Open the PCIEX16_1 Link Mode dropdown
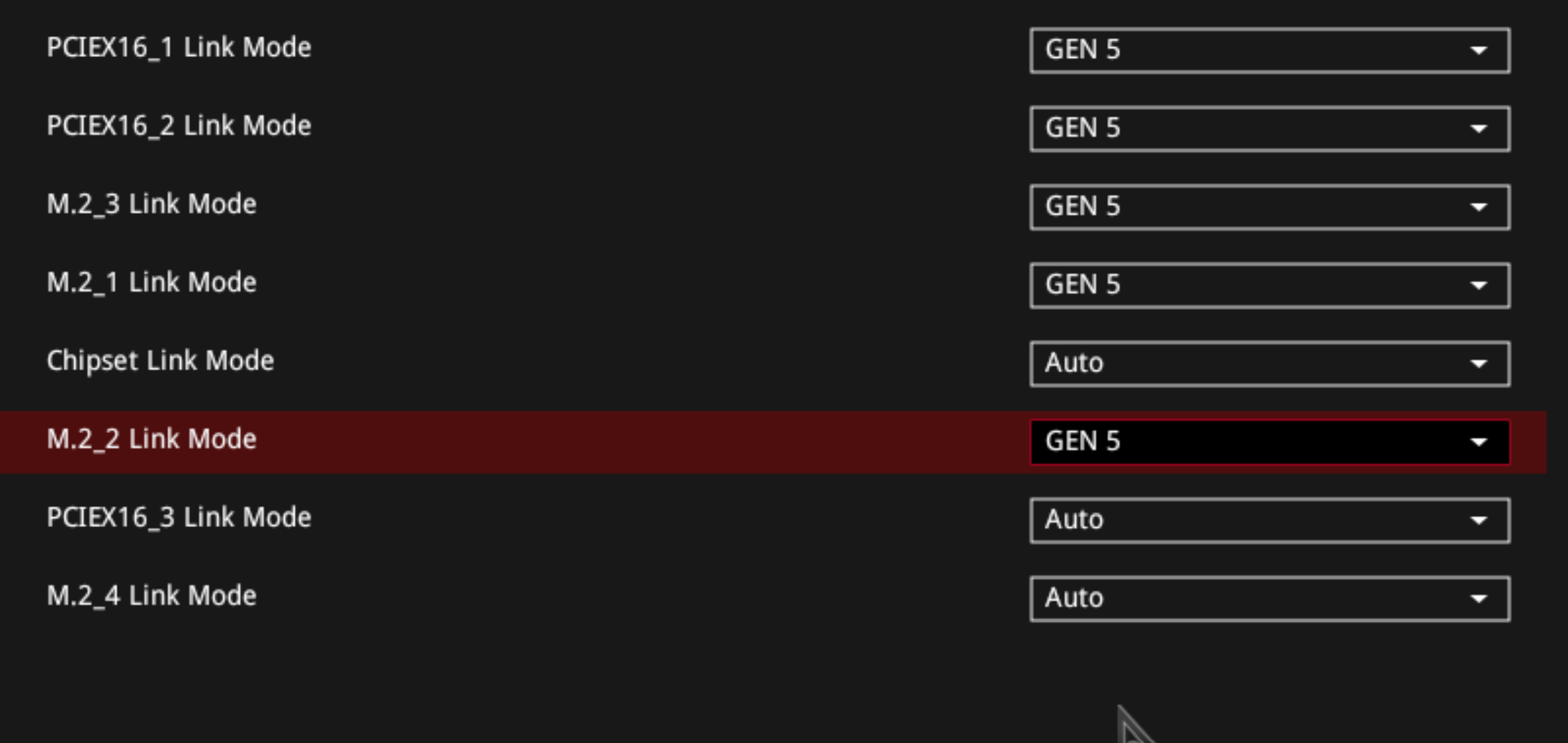 [x=1269, y=50]
